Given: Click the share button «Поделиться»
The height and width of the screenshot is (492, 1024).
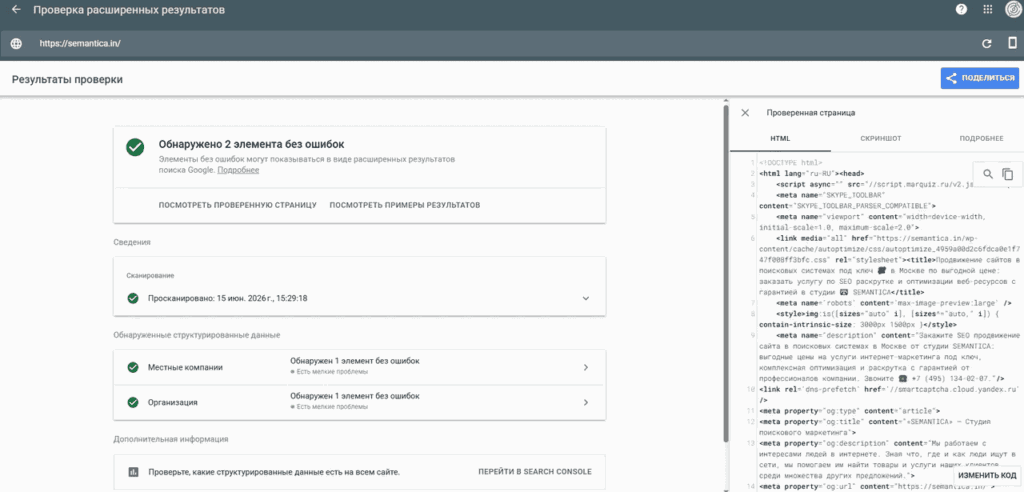Looking at the screenshot, I should tap(980, 78).
